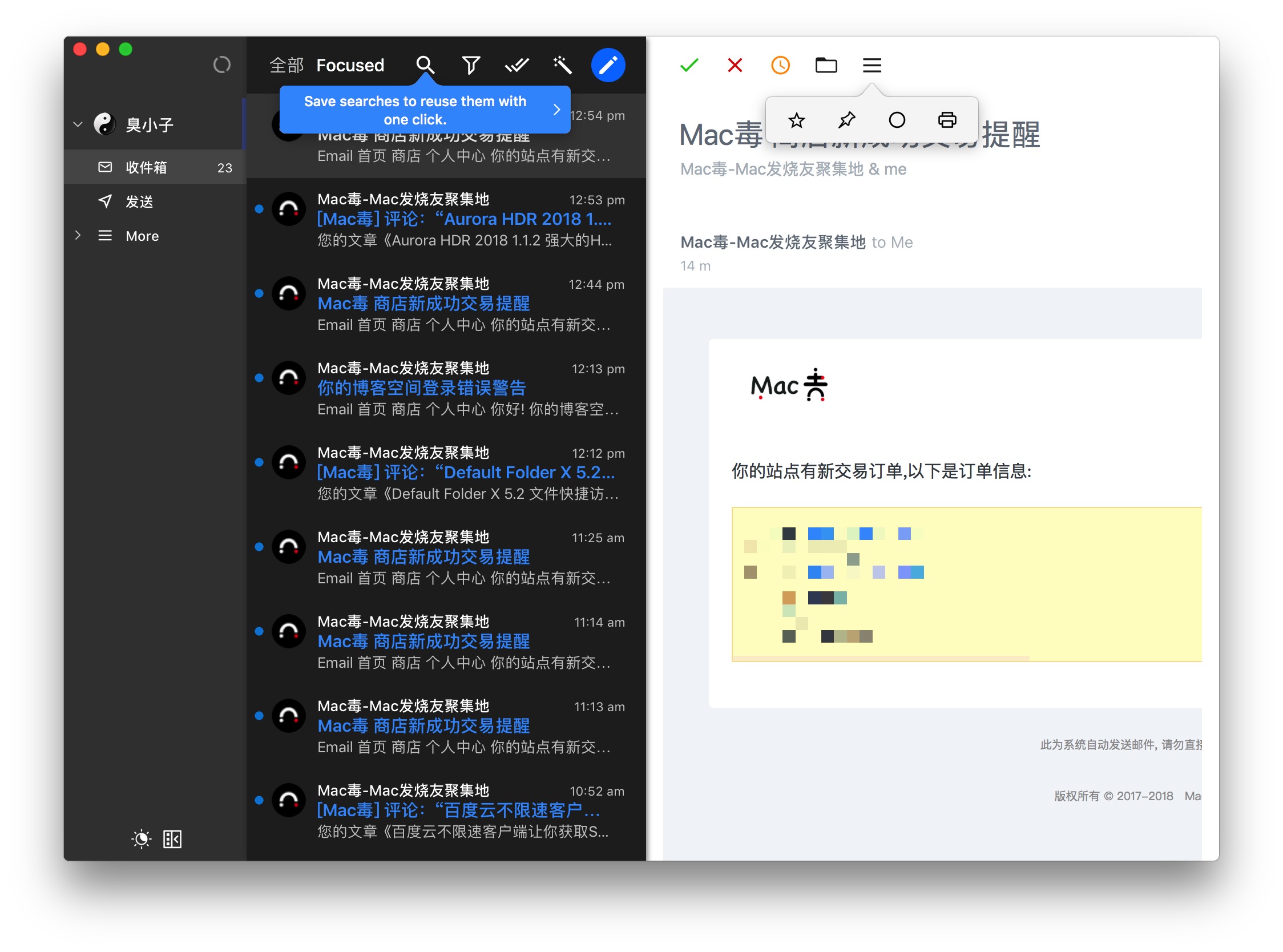Click the print icon in email toolbar
The image size is (1283, 952).
coord(945,118)
